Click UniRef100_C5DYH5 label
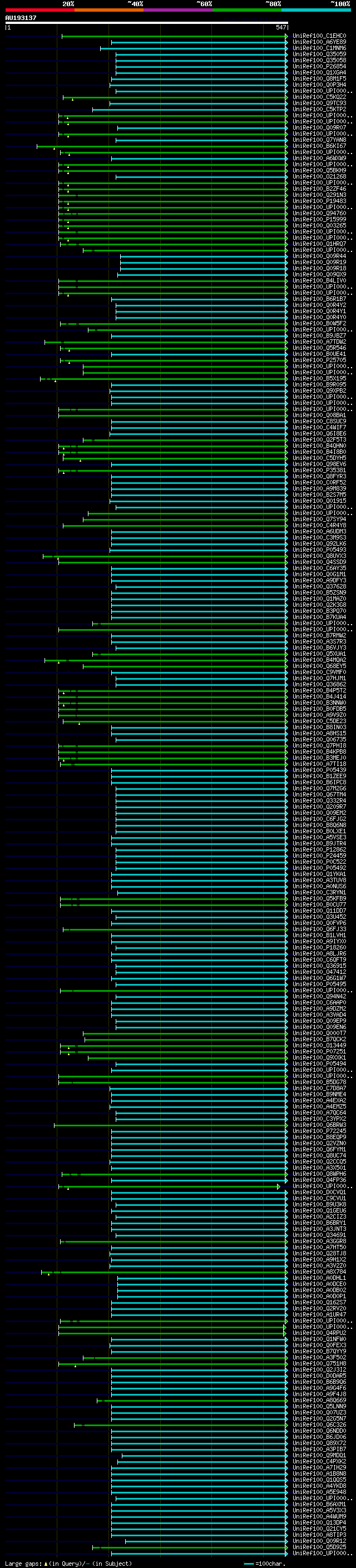The image size is (356, 1568). [x=319, y=458]
